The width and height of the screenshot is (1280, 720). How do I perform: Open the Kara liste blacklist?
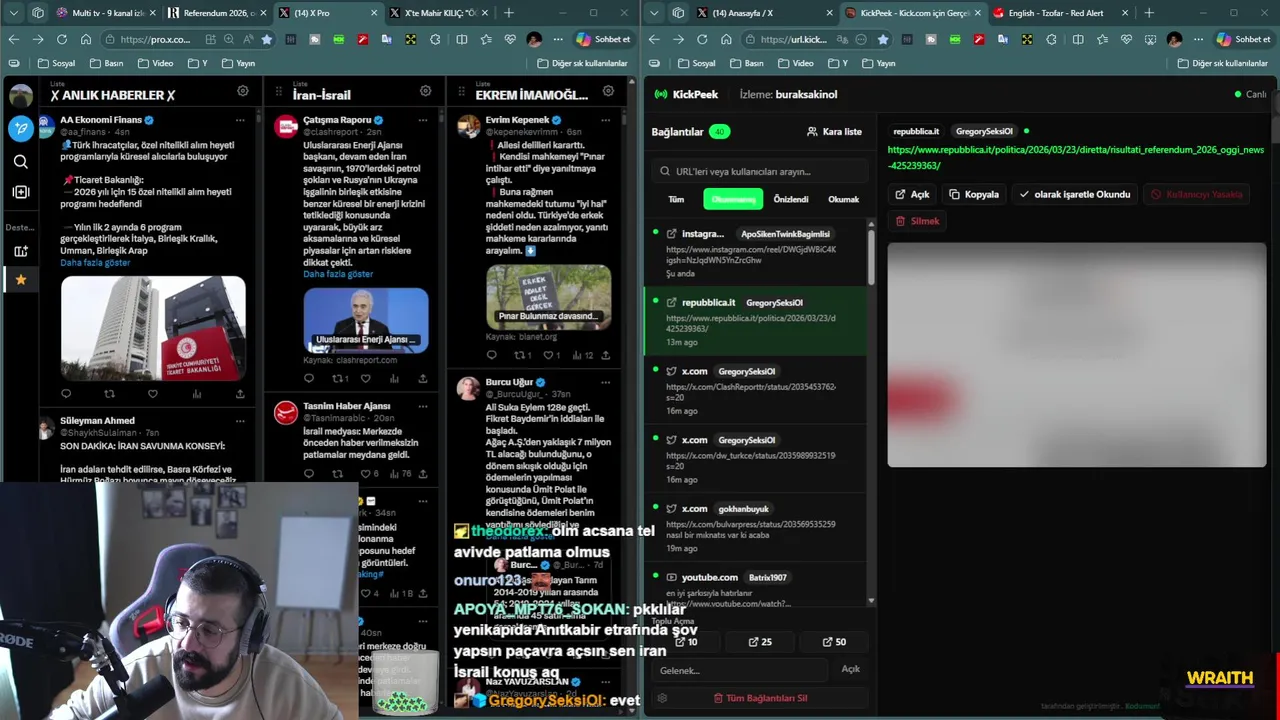[834, 131]
